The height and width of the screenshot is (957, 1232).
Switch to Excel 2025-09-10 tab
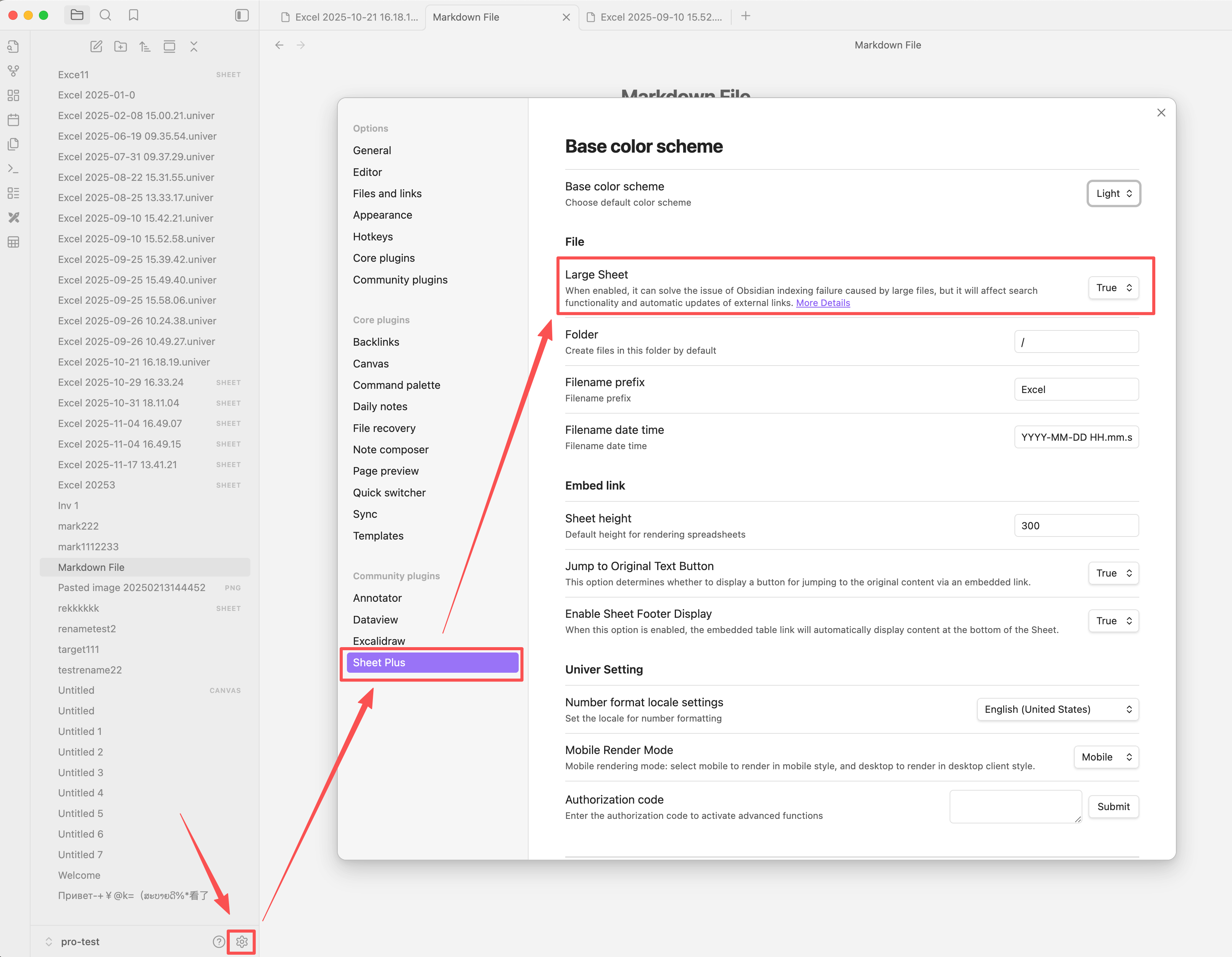click(x=660, y=17)
